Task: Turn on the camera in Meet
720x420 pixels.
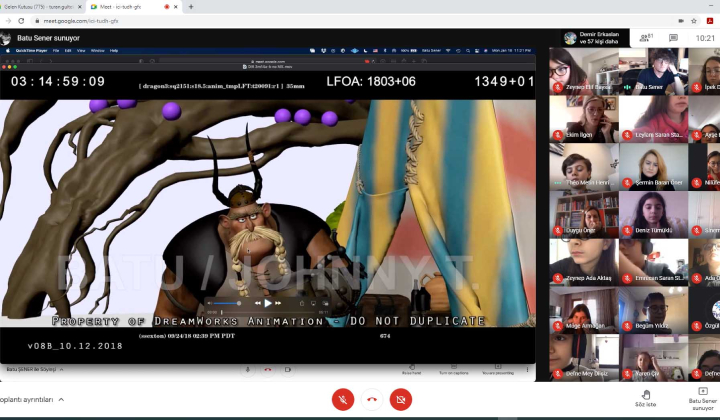Action: [400, 399]
